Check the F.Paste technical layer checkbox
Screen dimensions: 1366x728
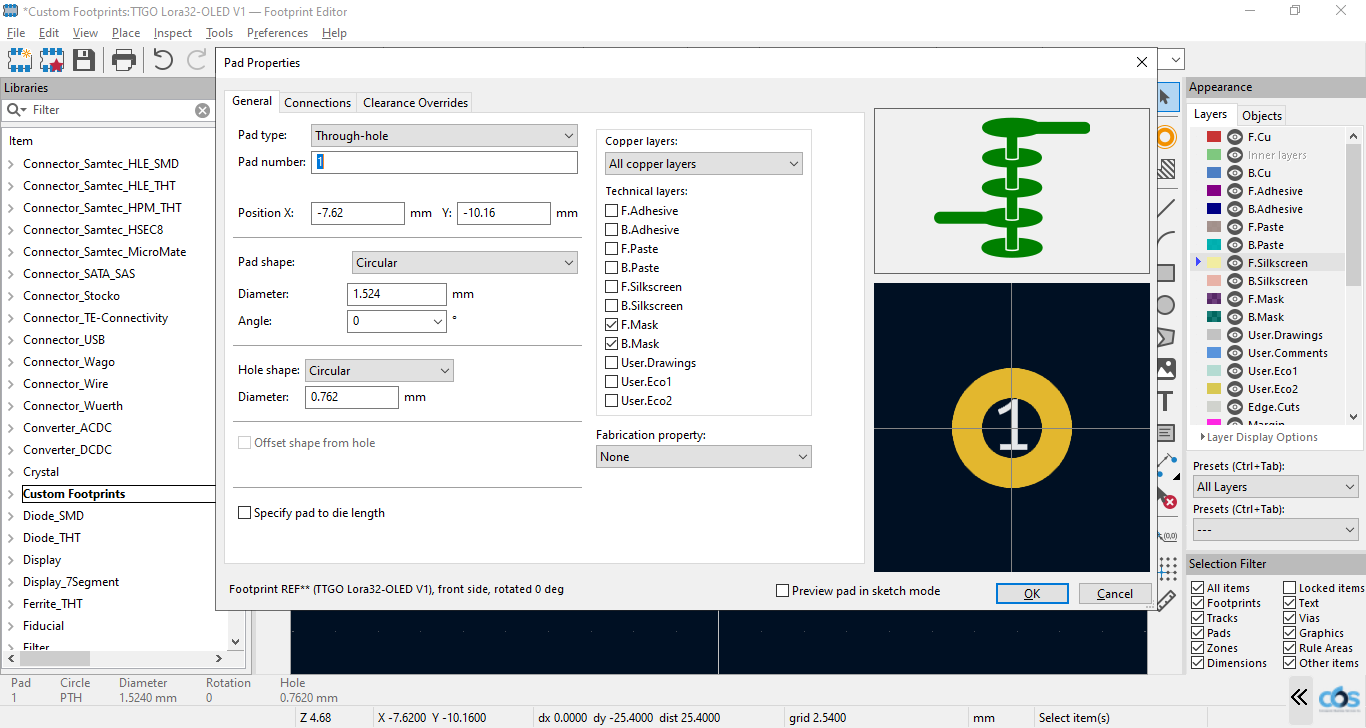click(x=612, y=249)
